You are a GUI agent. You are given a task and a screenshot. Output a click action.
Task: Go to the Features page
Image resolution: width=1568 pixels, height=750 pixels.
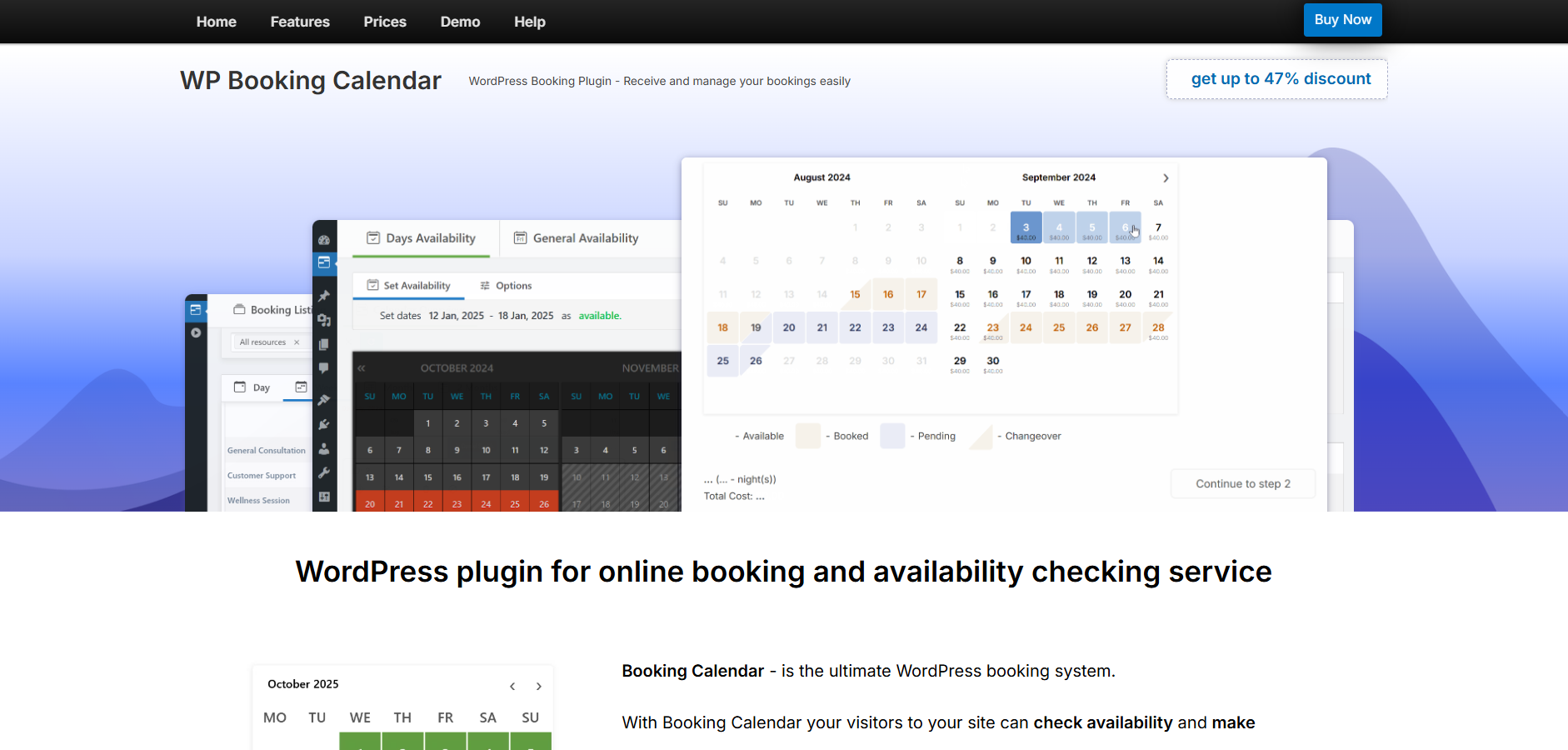[300, 22]
